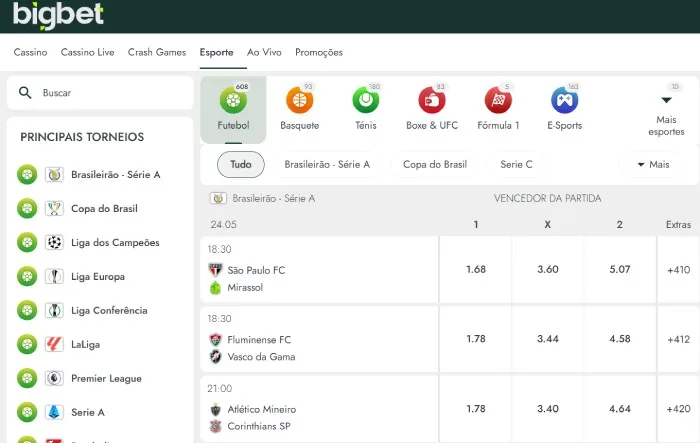Open +410 extras for São Paulo match

pyautogui.click(x=679, y=270)
